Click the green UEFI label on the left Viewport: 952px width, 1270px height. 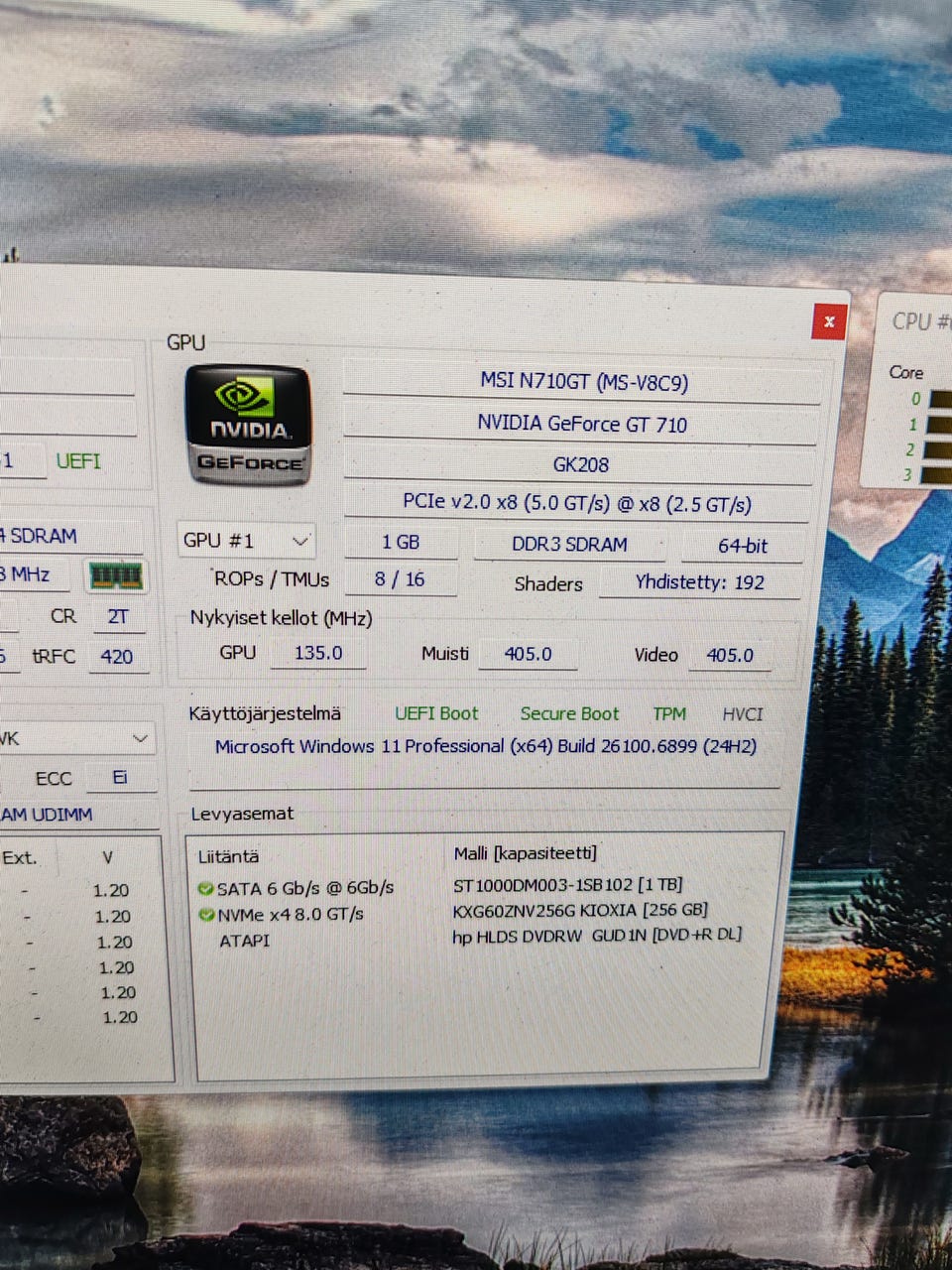(78, 460)
